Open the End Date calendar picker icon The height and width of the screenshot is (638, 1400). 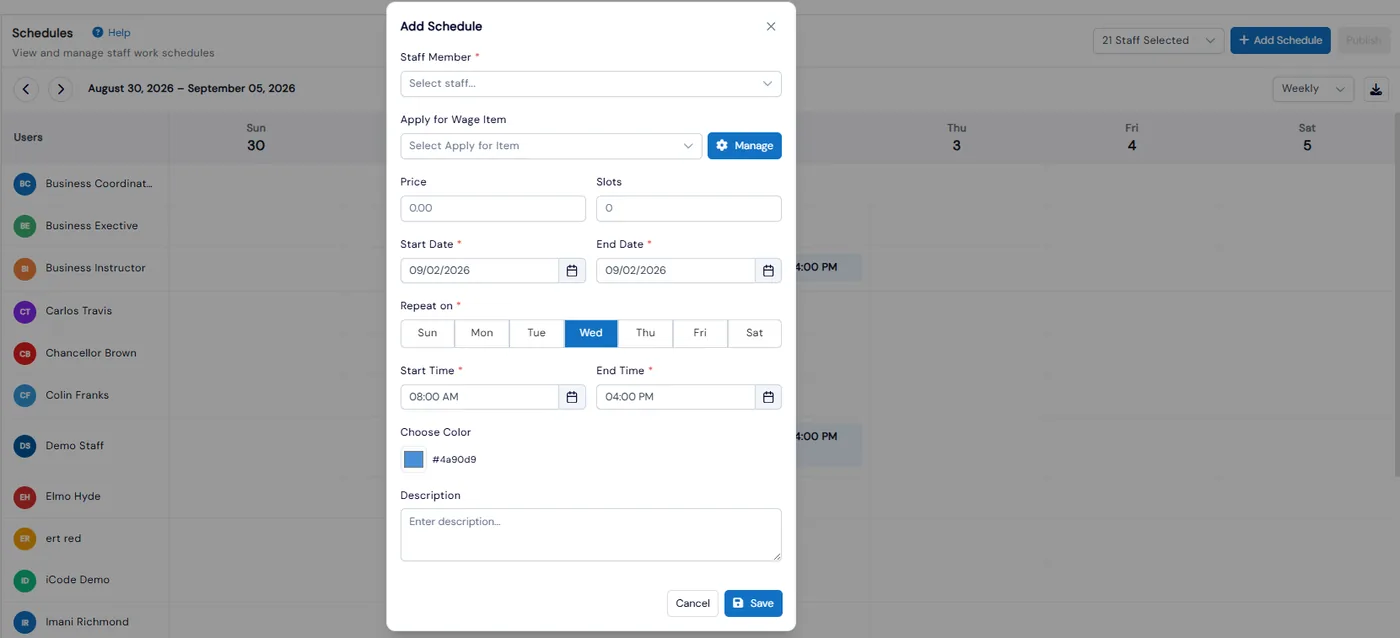click(768, 271)
